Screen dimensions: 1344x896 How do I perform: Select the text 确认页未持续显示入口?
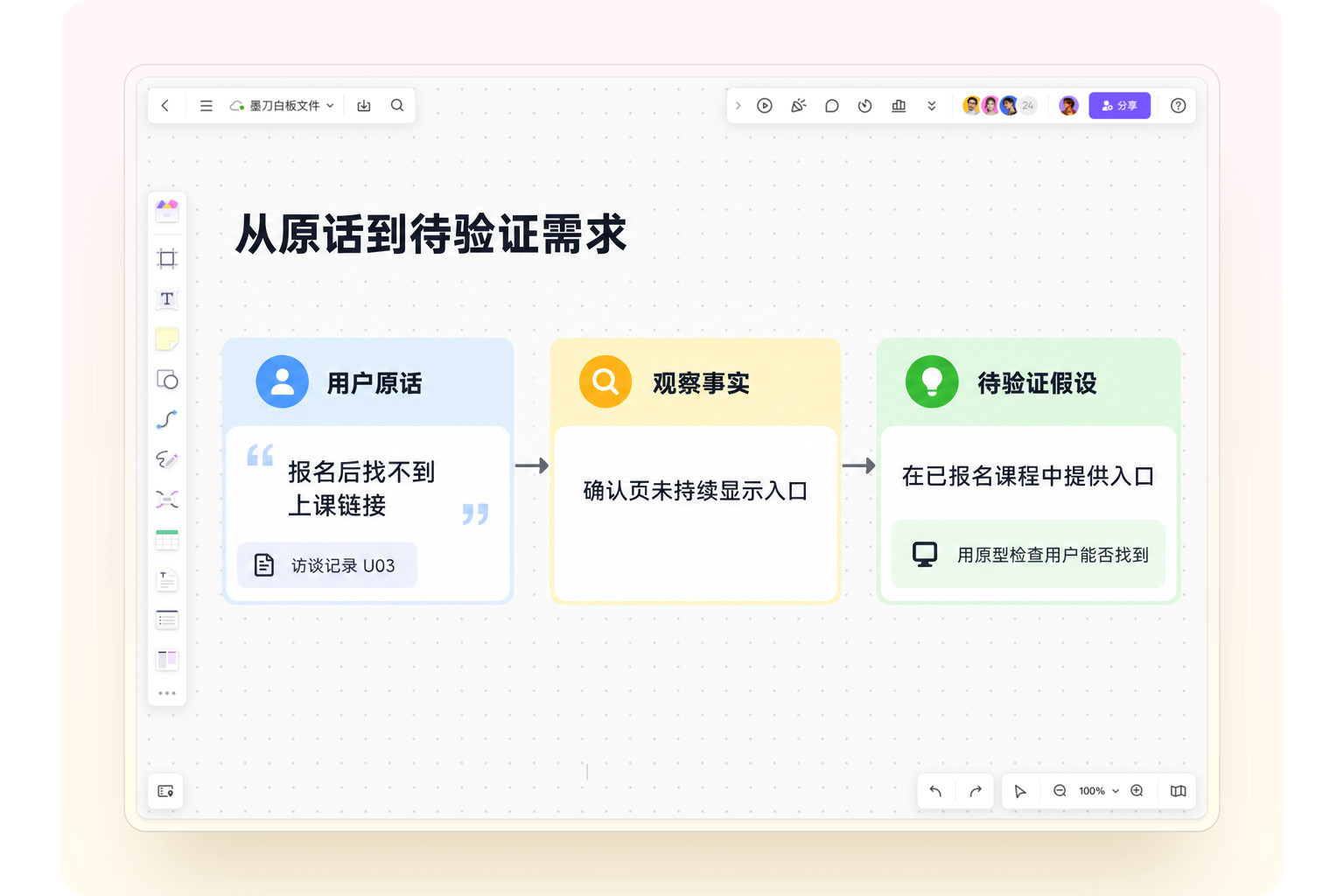(696, 491)
